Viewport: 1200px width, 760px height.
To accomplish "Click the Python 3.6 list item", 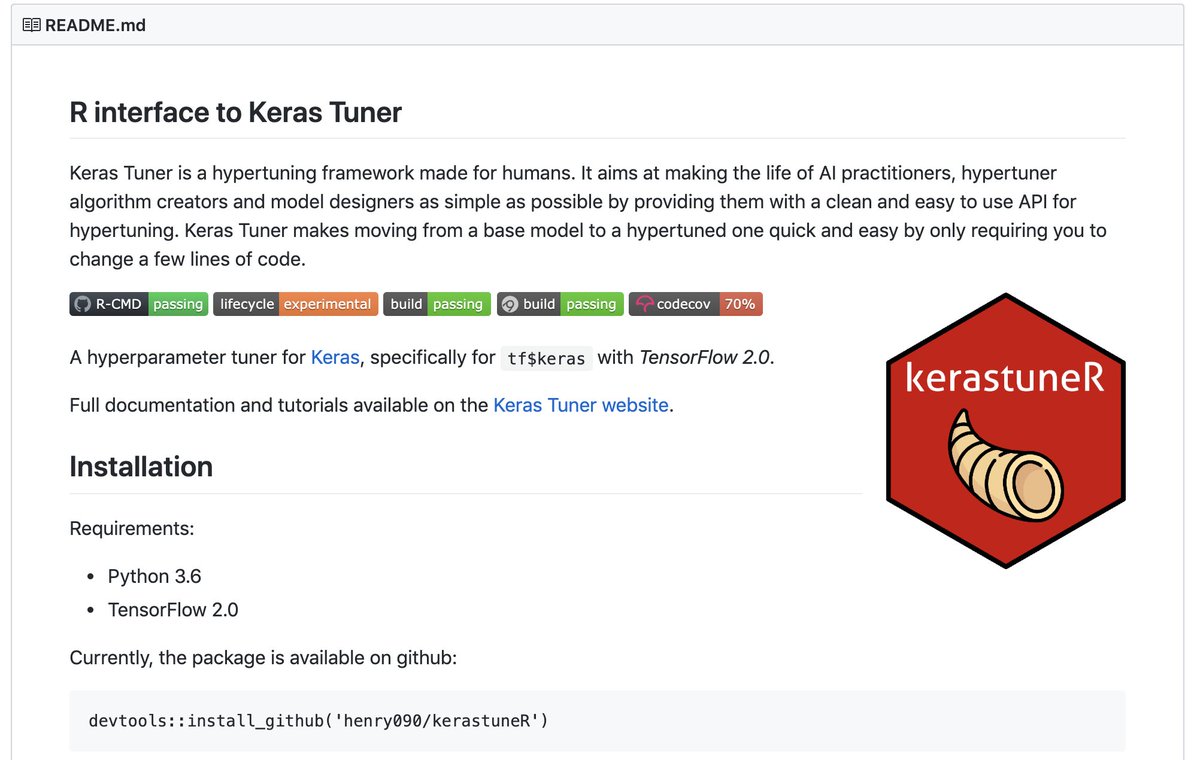I will point(155,576).
